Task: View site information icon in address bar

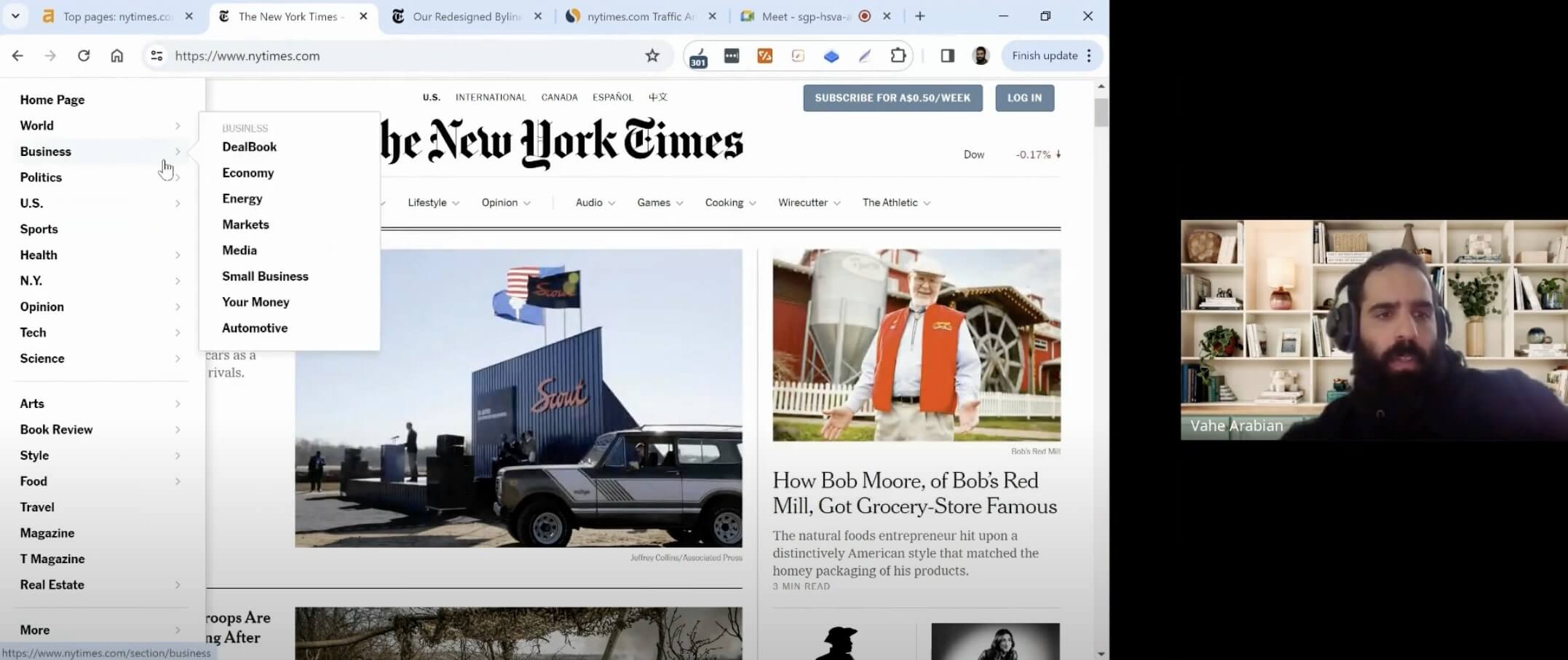Action: (x=157, y=56)
